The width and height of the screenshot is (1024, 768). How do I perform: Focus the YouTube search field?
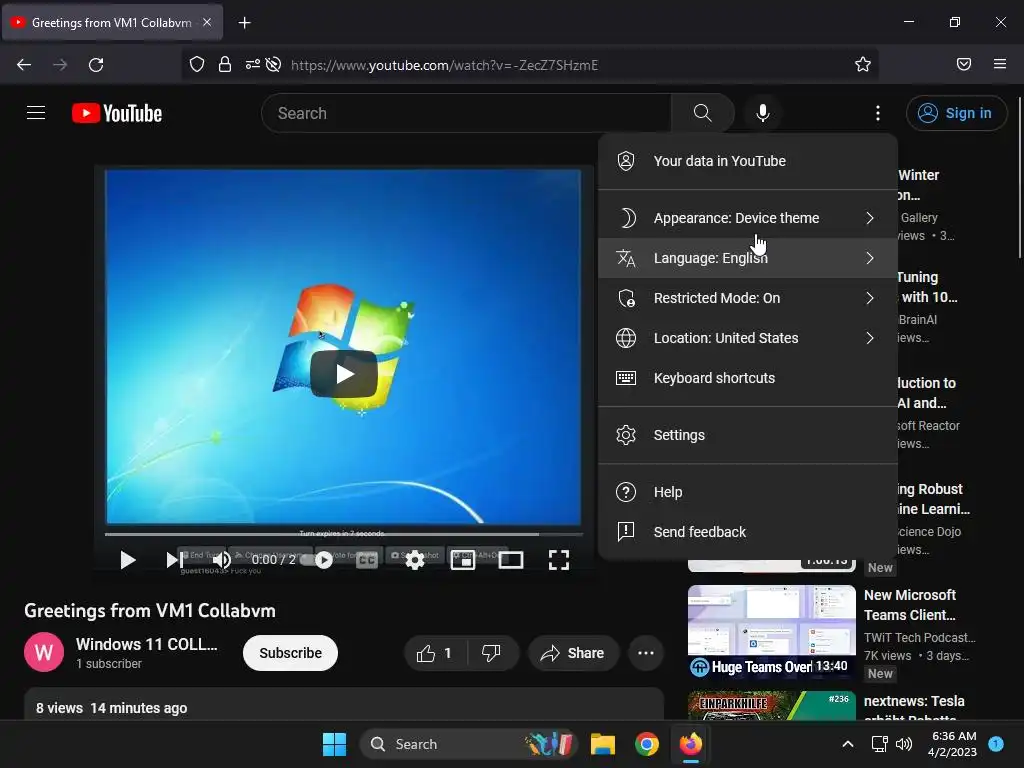tap(466, 113)
